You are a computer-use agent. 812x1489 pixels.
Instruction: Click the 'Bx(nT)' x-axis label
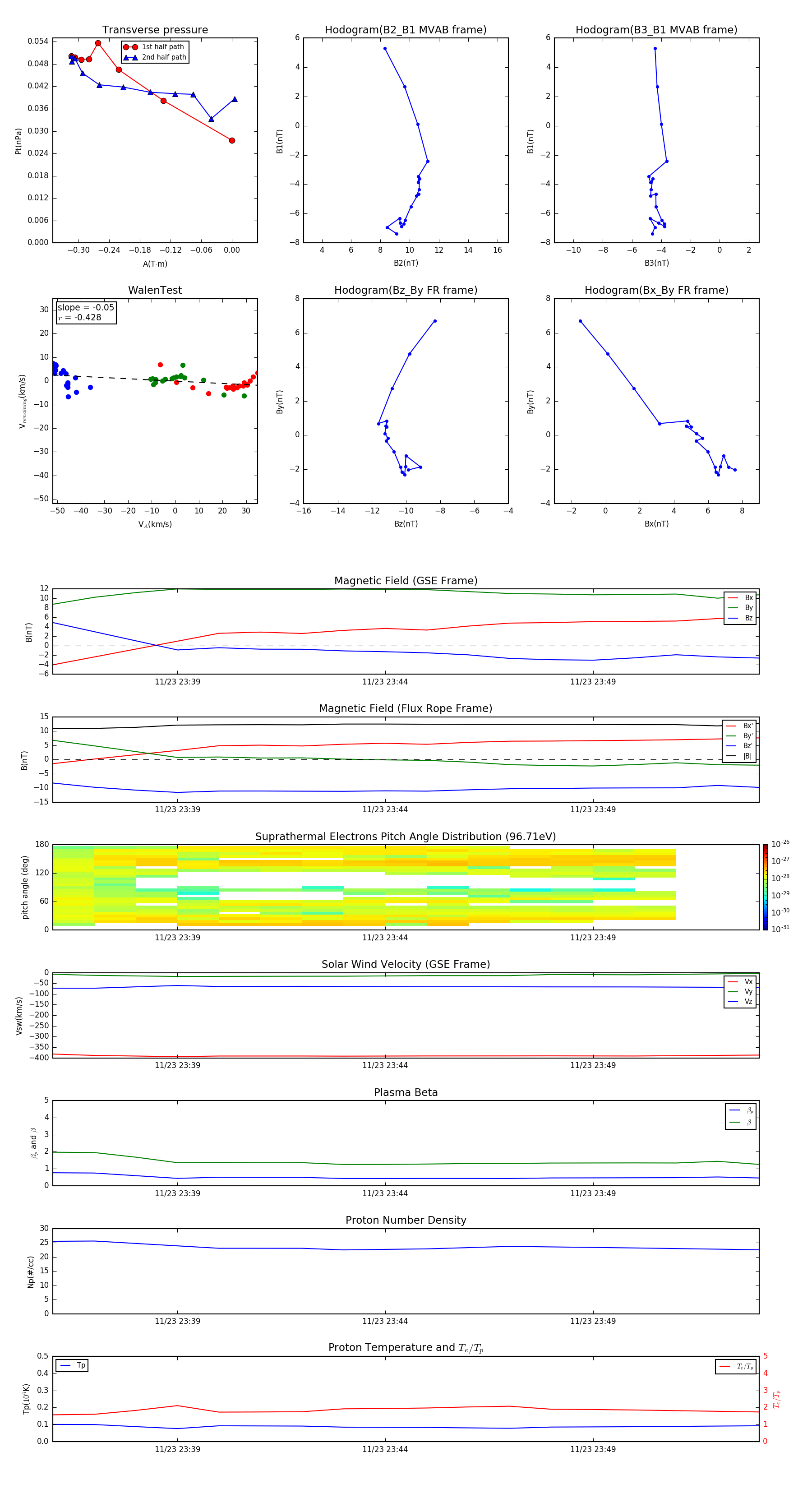pyautogui.click(x=656, y=524)
